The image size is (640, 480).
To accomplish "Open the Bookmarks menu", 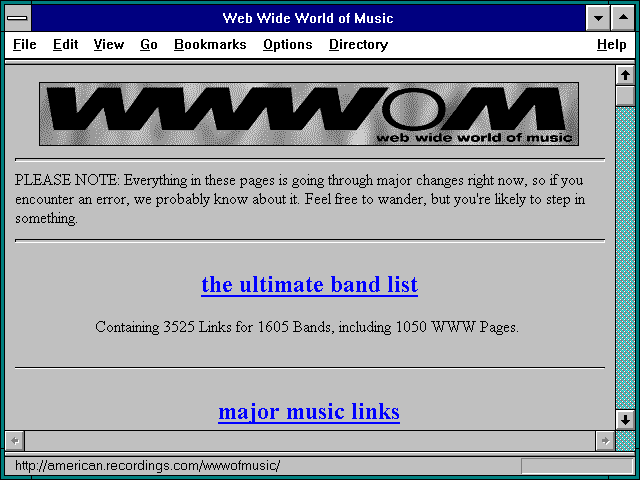I will click(x=210, y=44).
